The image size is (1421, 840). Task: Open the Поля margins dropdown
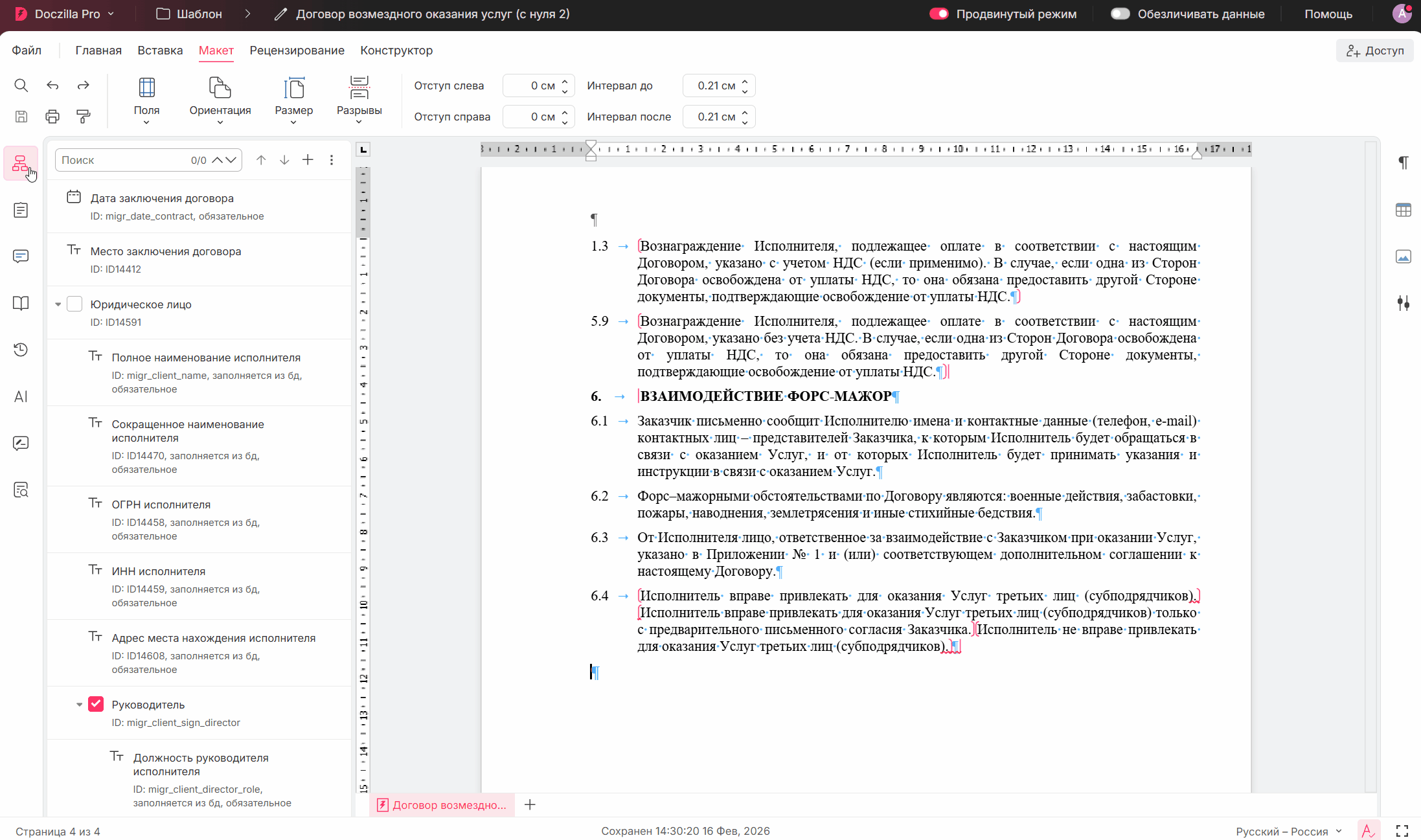146,100
